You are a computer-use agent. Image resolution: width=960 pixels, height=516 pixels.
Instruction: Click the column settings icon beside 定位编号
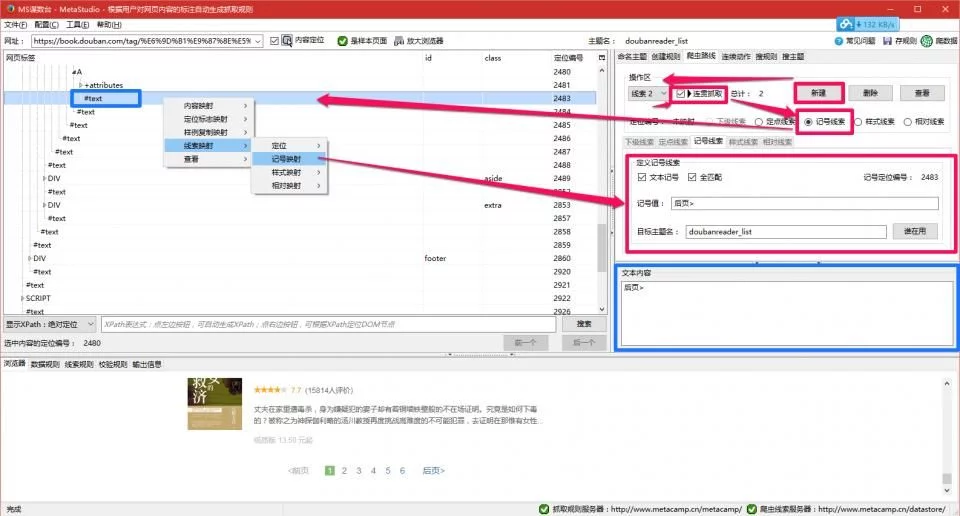(602, 58)
